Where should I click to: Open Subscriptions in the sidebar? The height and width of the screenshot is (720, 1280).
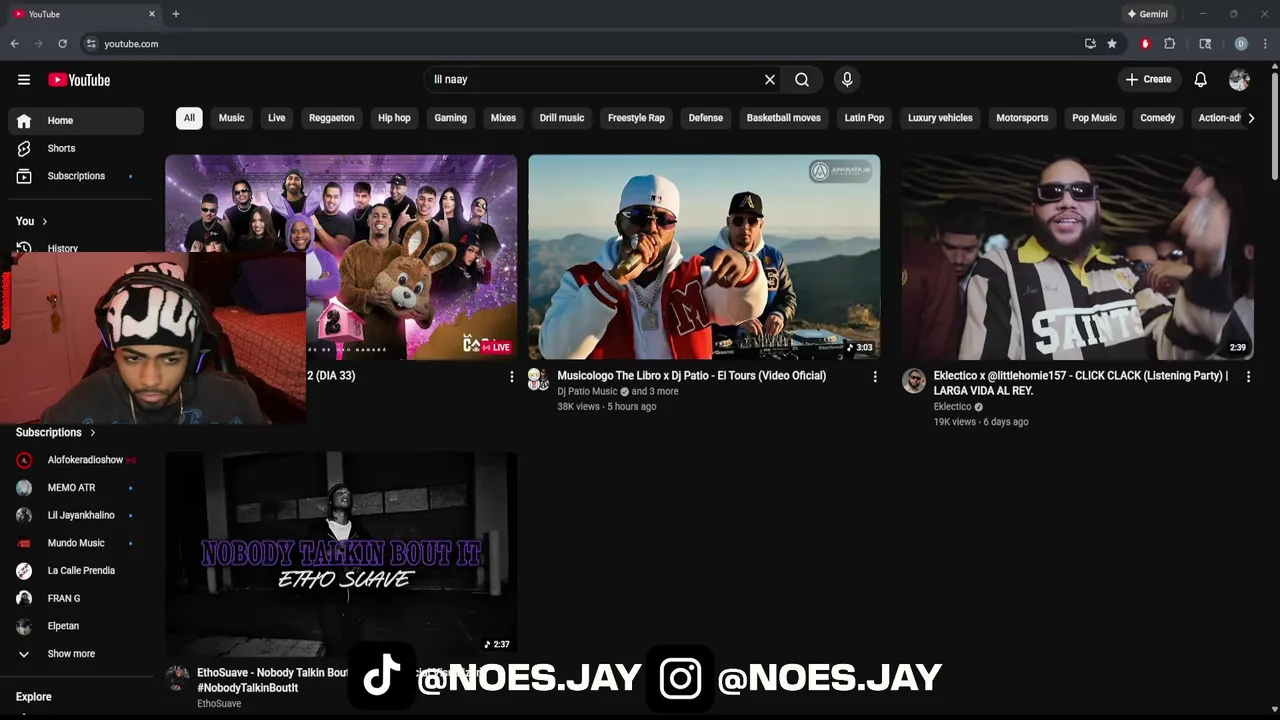point(76,176)
